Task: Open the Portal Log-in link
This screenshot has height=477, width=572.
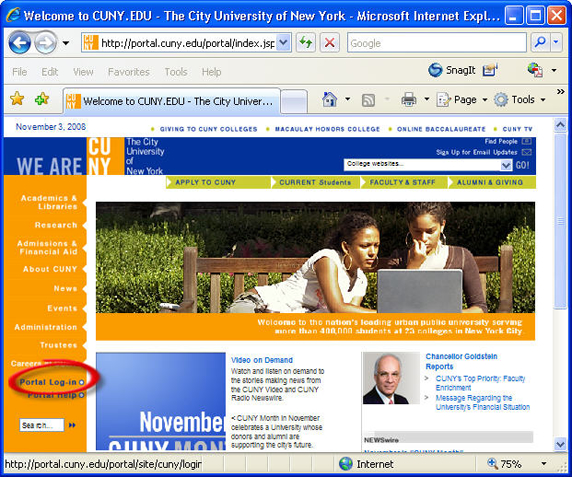Action: click(48, 382)
